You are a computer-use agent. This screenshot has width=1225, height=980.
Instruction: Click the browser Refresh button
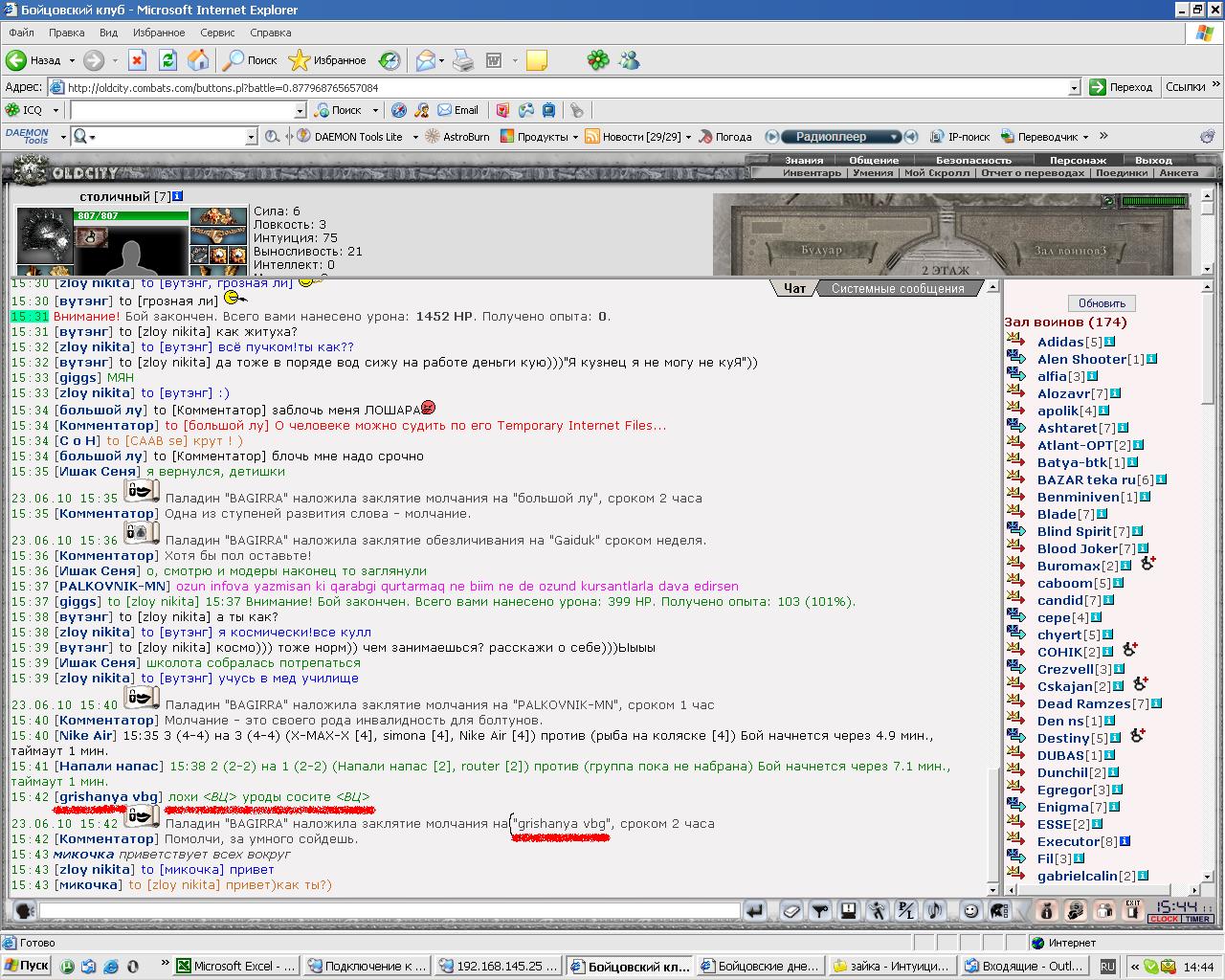click(x=167, y=60)
